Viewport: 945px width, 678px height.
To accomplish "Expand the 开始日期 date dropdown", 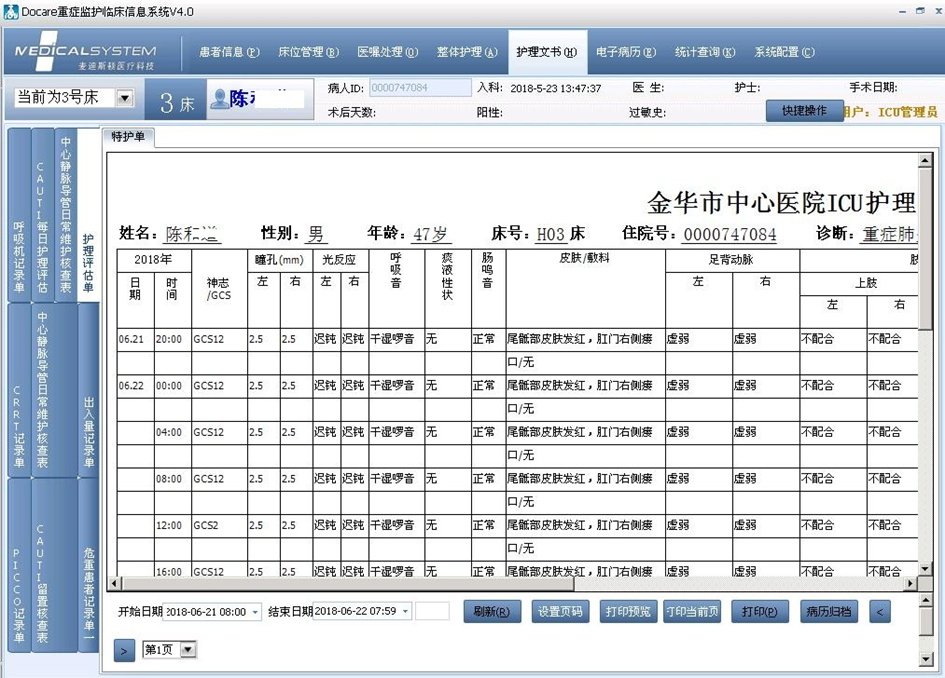I will point(256,612).
